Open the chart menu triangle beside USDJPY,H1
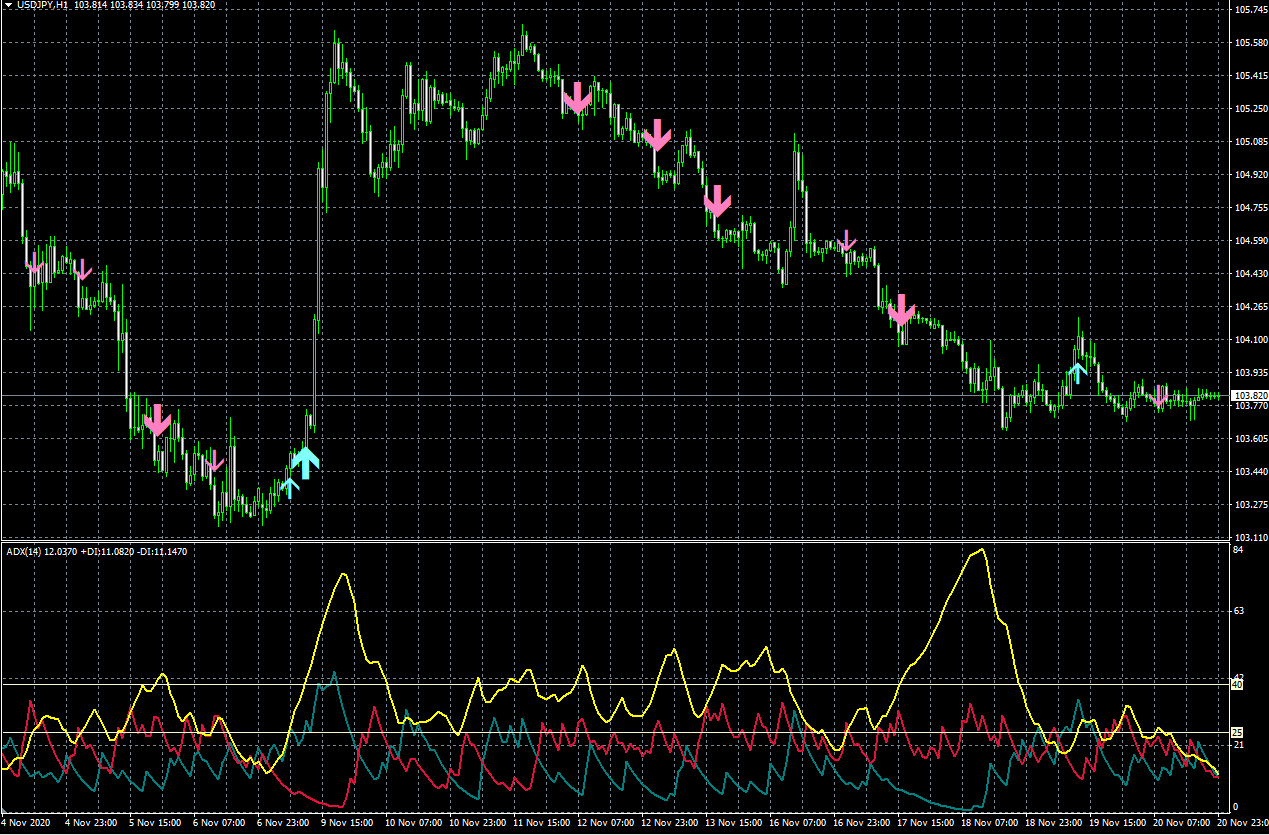This screenshot has height=835, width=1269. (x=8, y=5)
